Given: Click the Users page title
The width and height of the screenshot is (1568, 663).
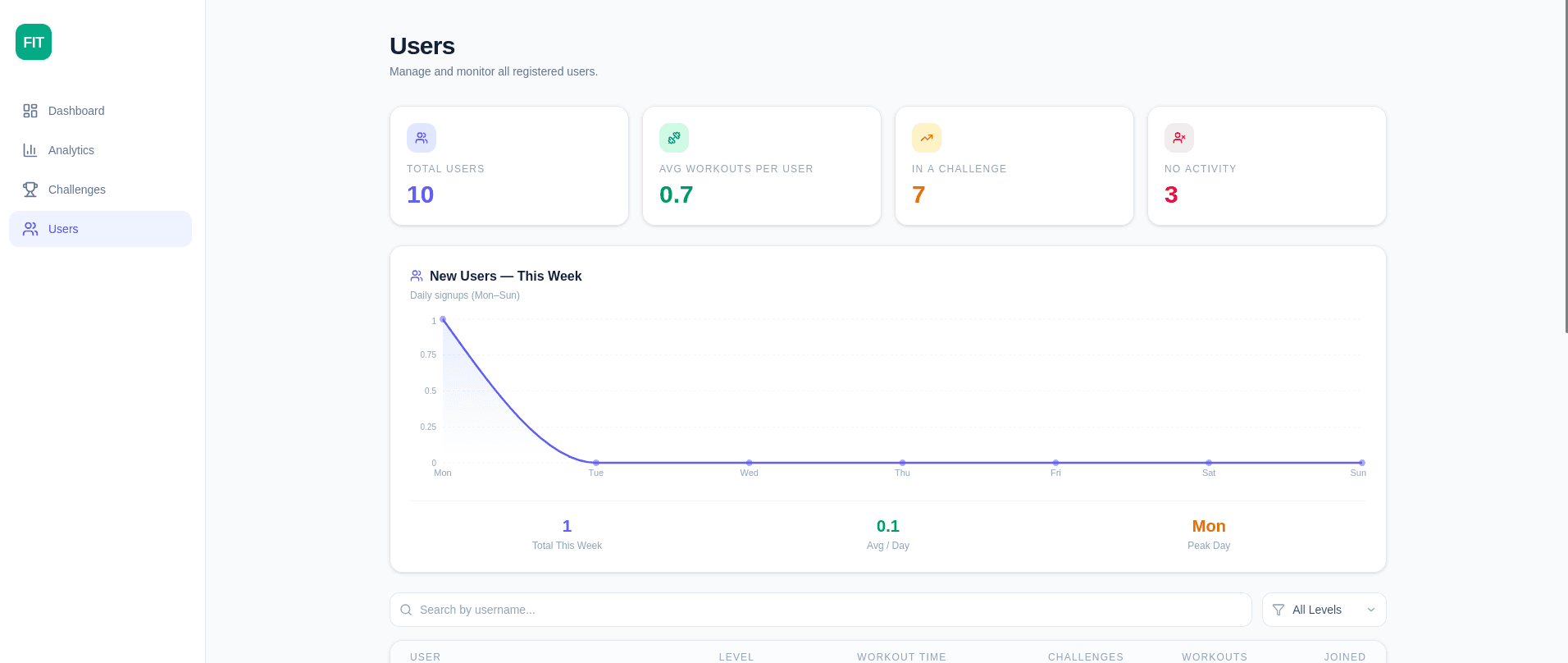Looking at the screenshot, I should pyautogui.click(x=422, y=46).
